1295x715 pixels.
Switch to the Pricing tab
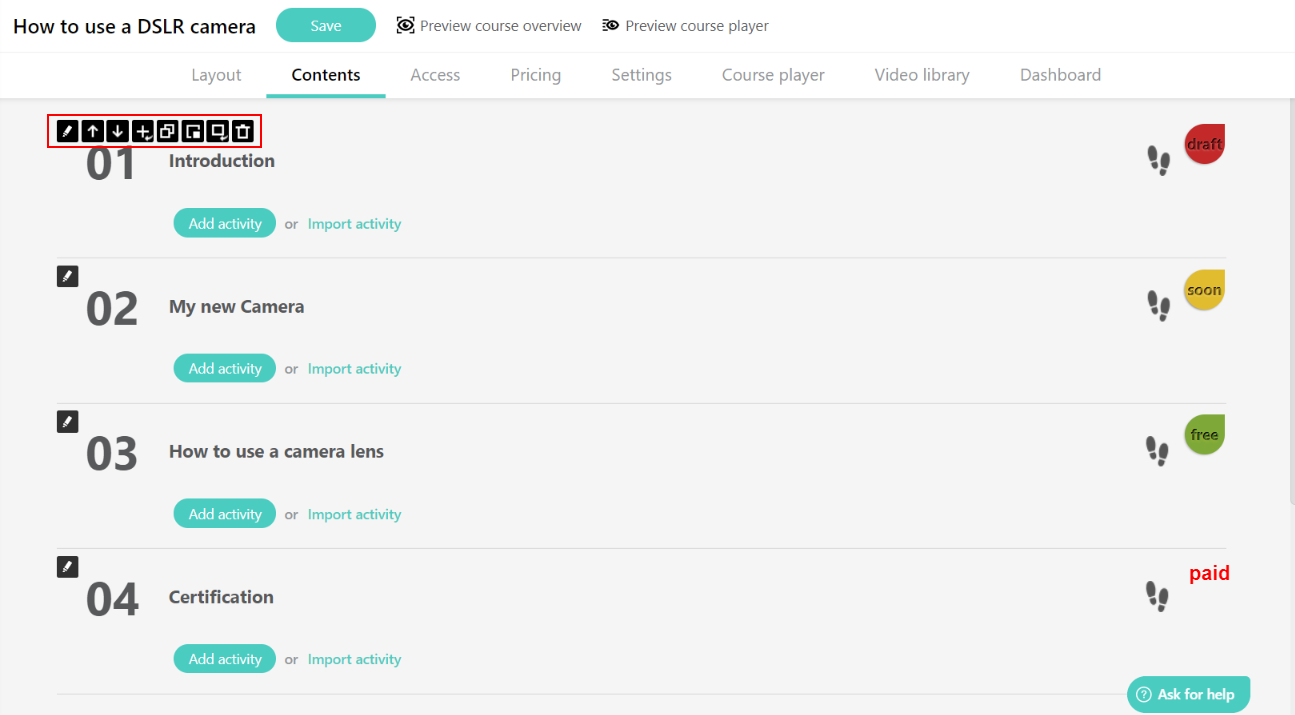(535, 74)
